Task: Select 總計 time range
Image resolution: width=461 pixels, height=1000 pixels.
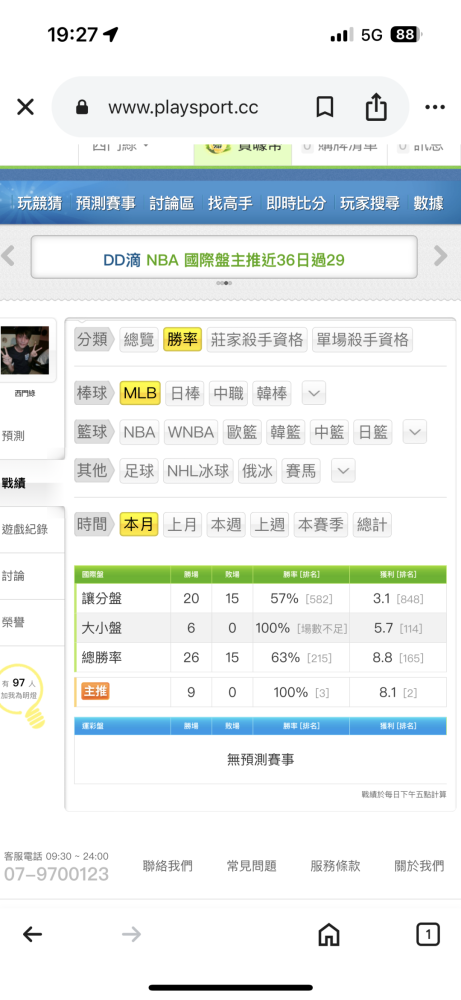Action: point(372,525)
